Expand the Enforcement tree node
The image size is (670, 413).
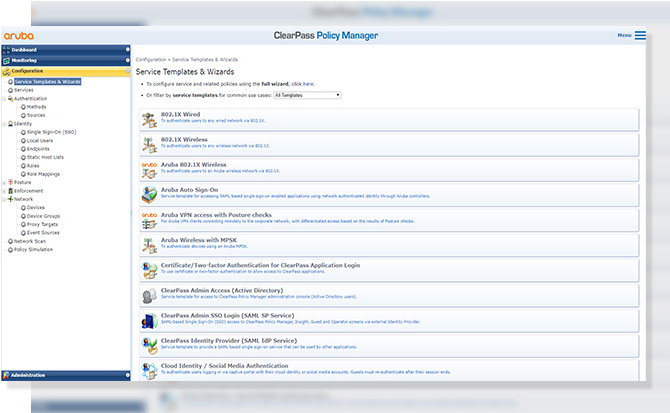(x=4, y=191)
